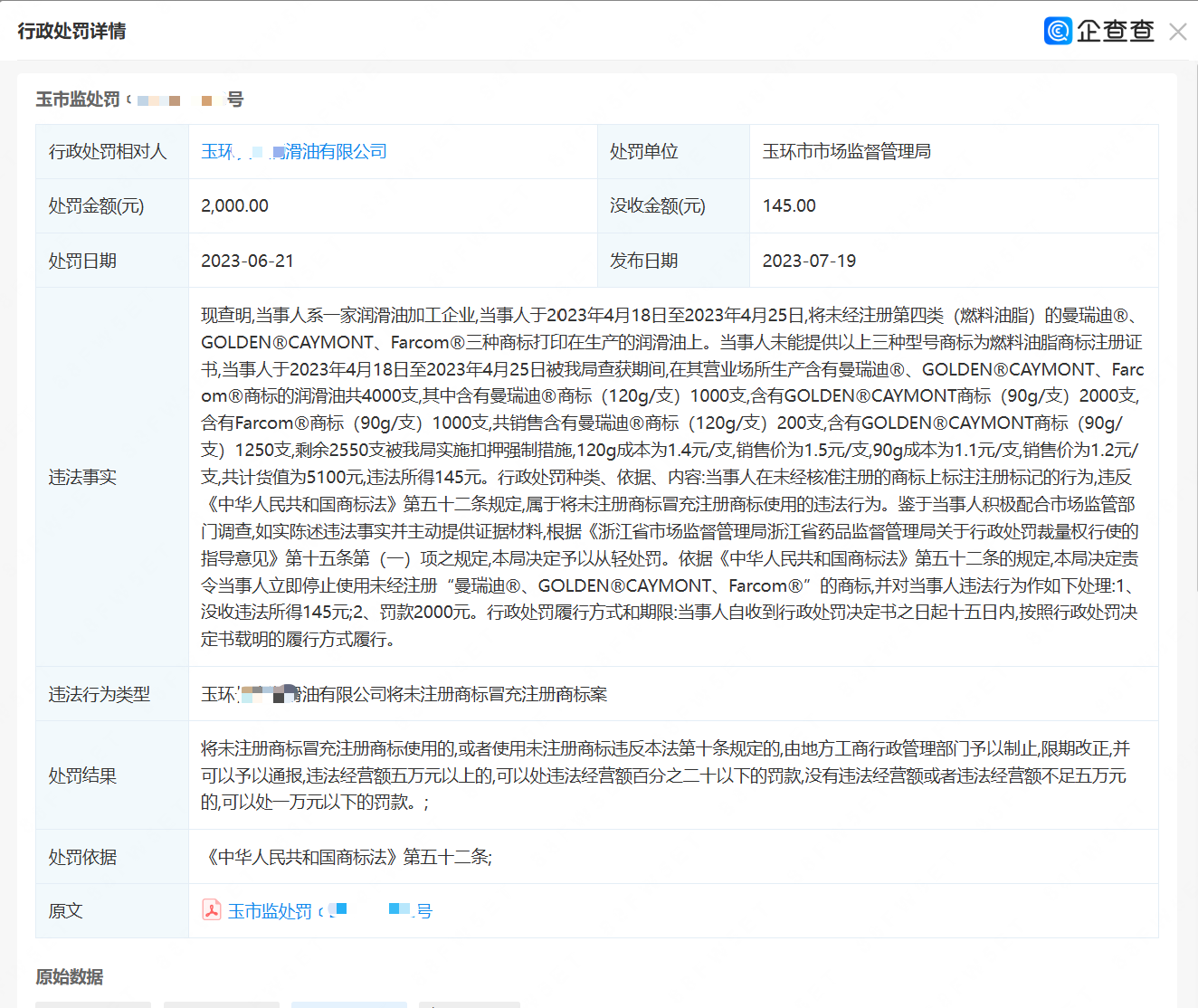Click the 处罚单位 label
The image size is (1198, 1008).
pos(643,151)
